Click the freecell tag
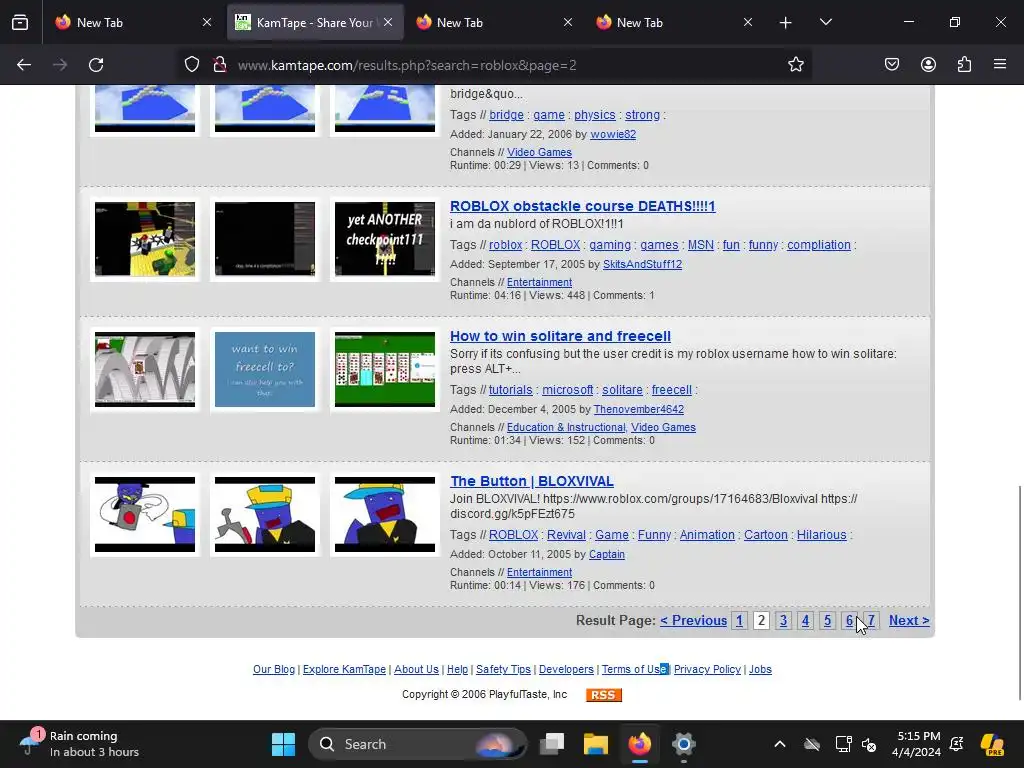This screenshot has height=768, width=1024. coord(671,389)
